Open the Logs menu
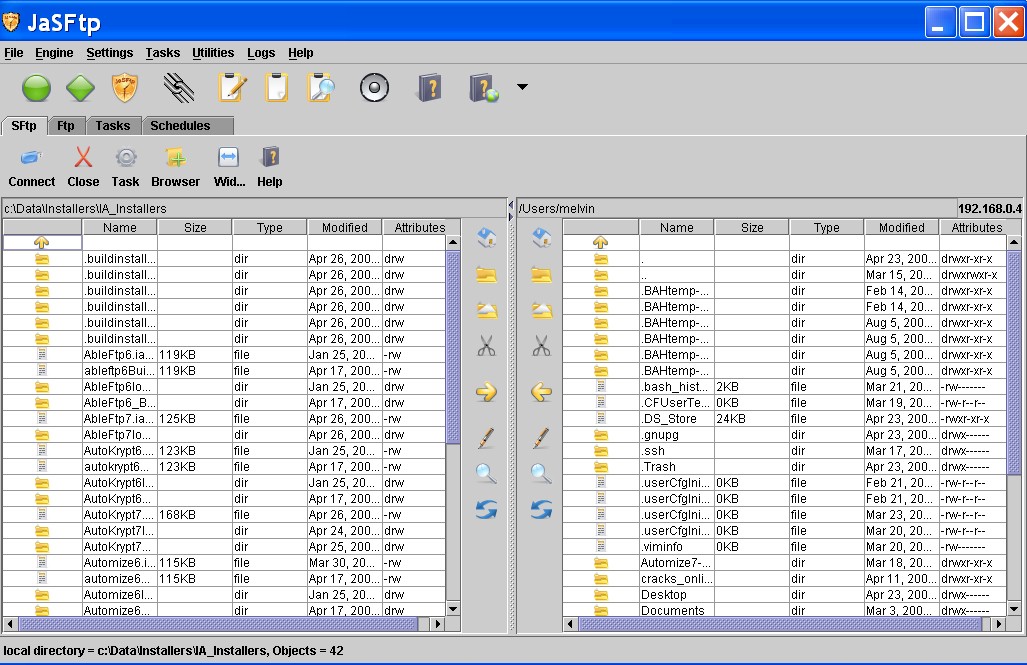The image size is (1027, 665). pyautogui.click(x=261, y=52)
